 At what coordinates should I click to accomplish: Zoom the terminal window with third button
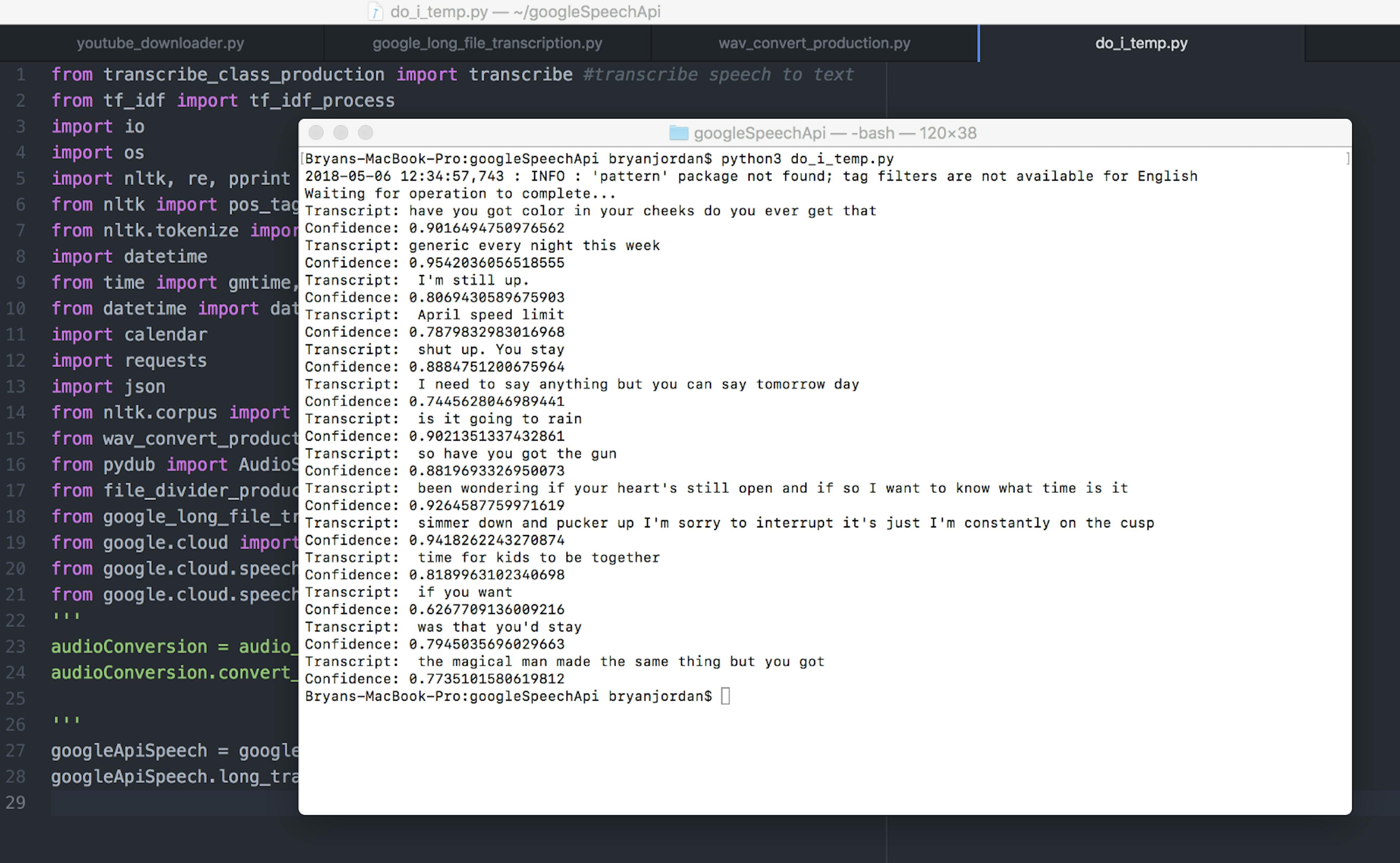[x=366, y=133]
